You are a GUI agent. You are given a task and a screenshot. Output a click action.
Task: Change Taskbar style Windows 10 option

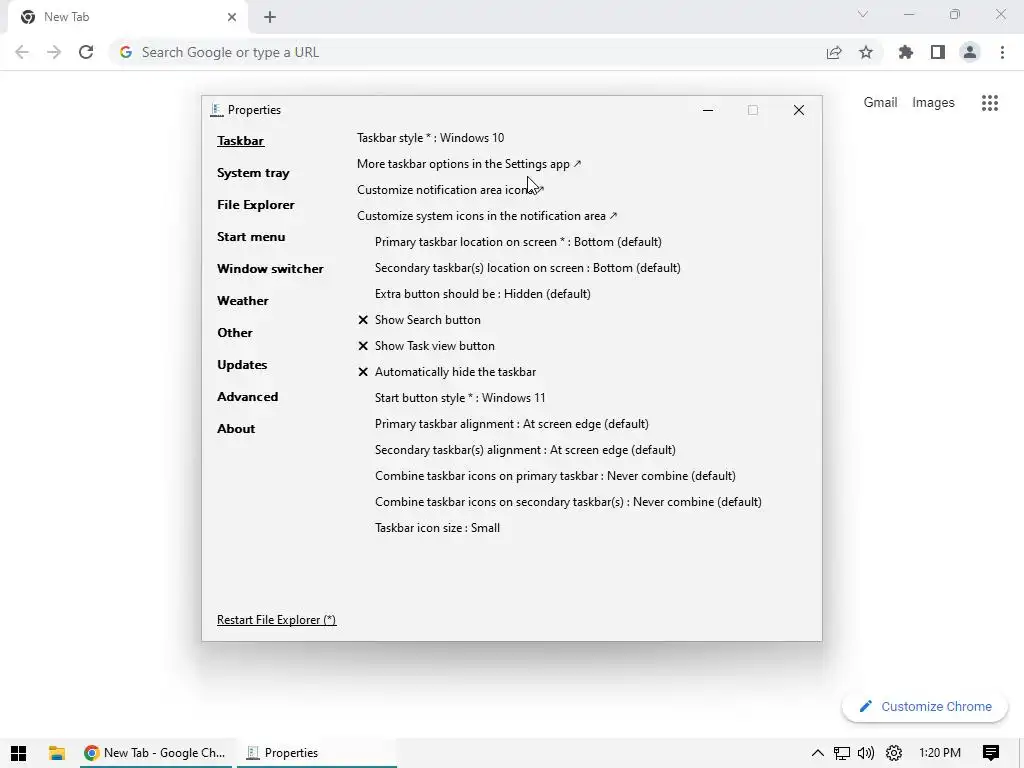point(430,138)
